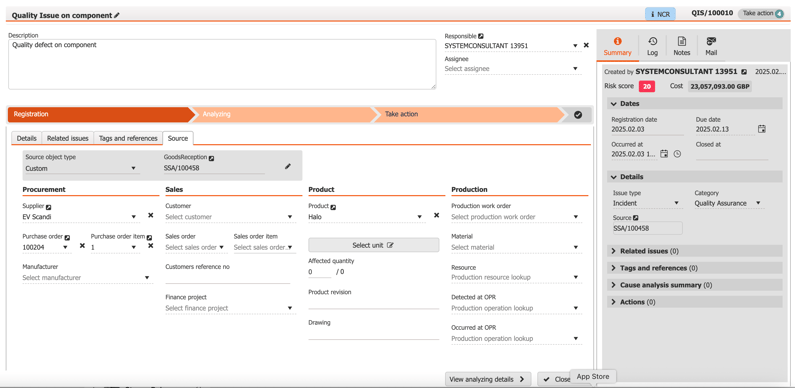Open creator link icon next to SYSTEMCONSULTANT 13951
795x388 pixels.
pos(744,72)
